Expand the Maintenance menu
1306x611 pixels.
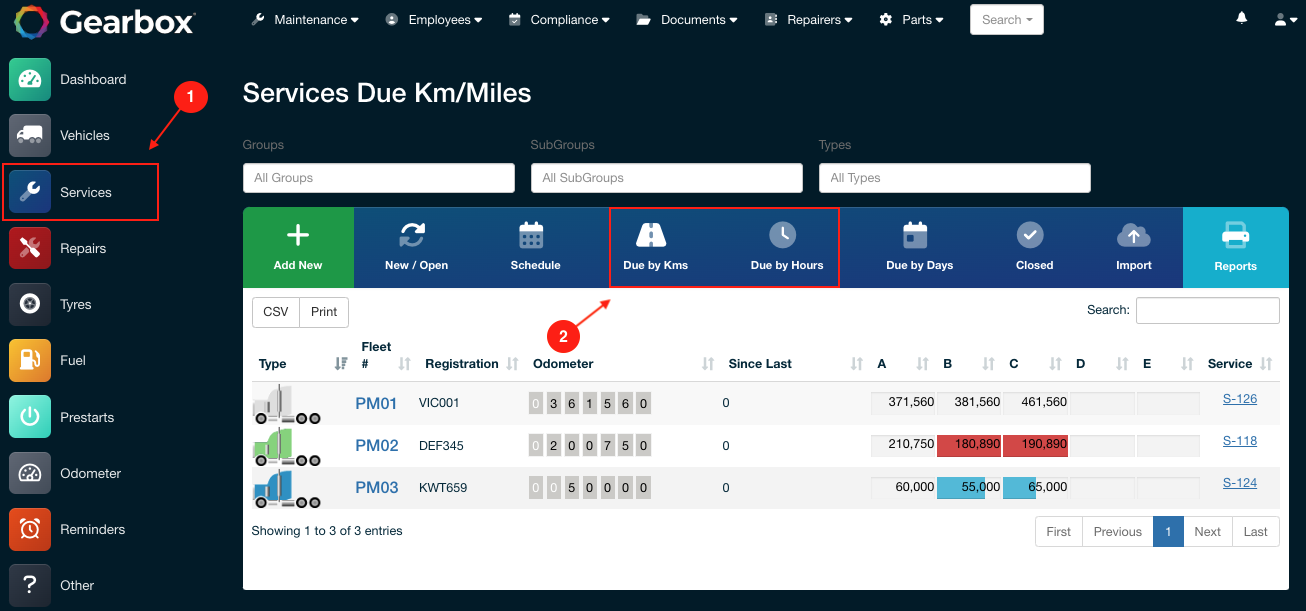pos(305,20)
